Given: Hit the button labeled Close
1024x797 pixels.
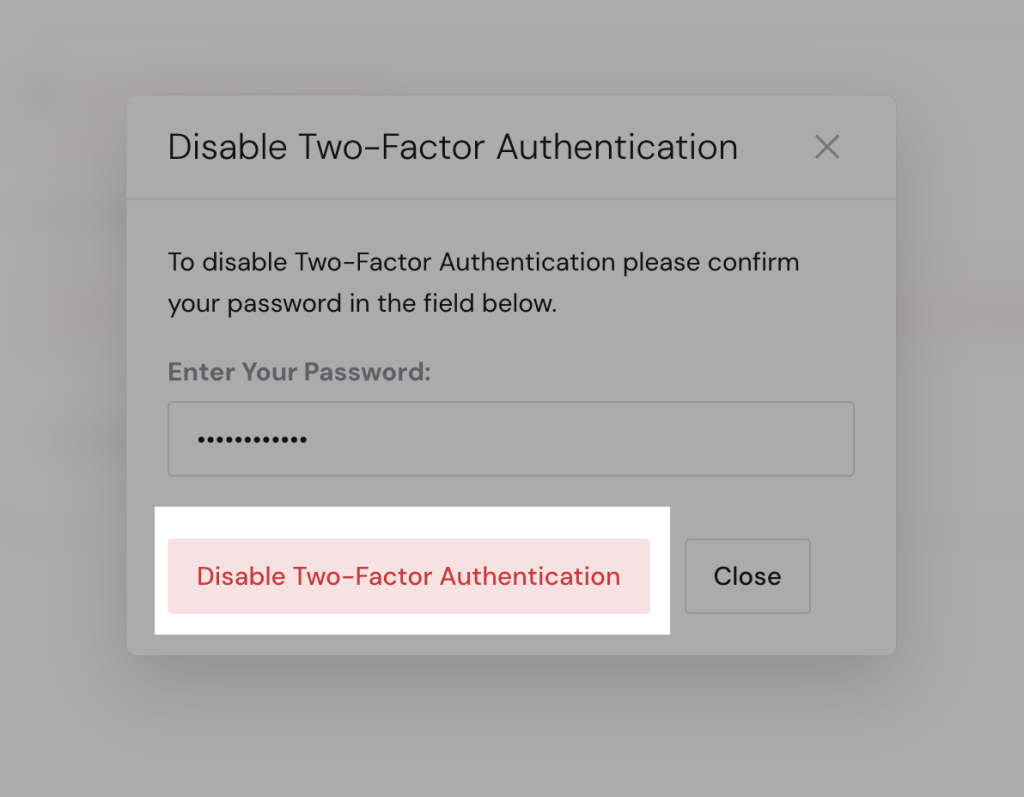Looking at the screenshot, I should [x=747, y=576].
